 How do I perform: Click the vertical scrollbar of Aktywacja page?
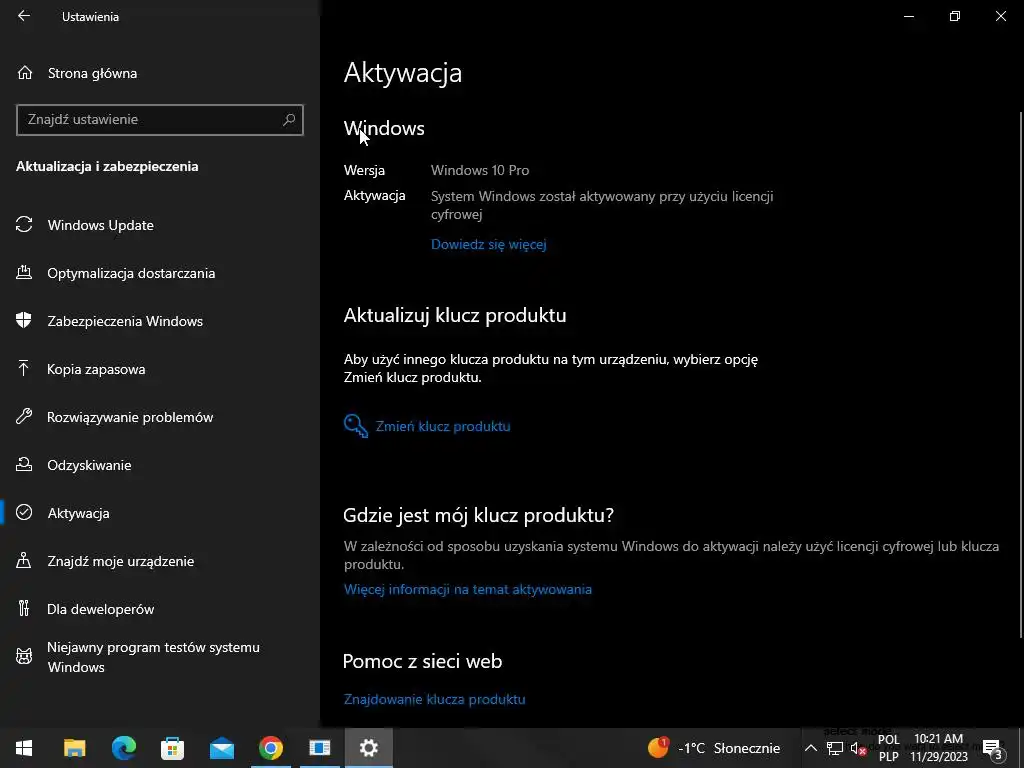(1020, 374)
